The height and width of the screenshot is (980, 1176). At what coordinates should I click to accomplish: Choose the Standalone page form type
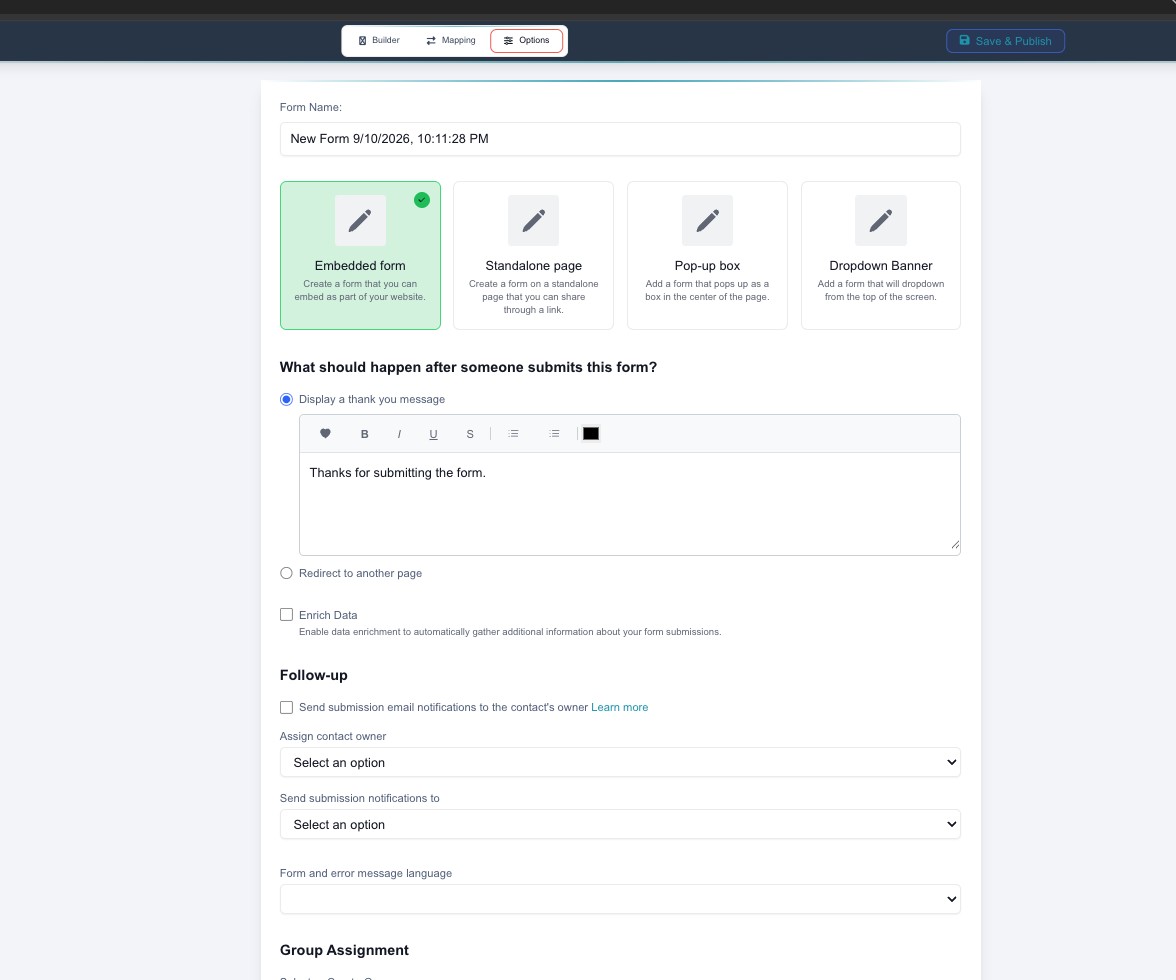coord(533,255)
